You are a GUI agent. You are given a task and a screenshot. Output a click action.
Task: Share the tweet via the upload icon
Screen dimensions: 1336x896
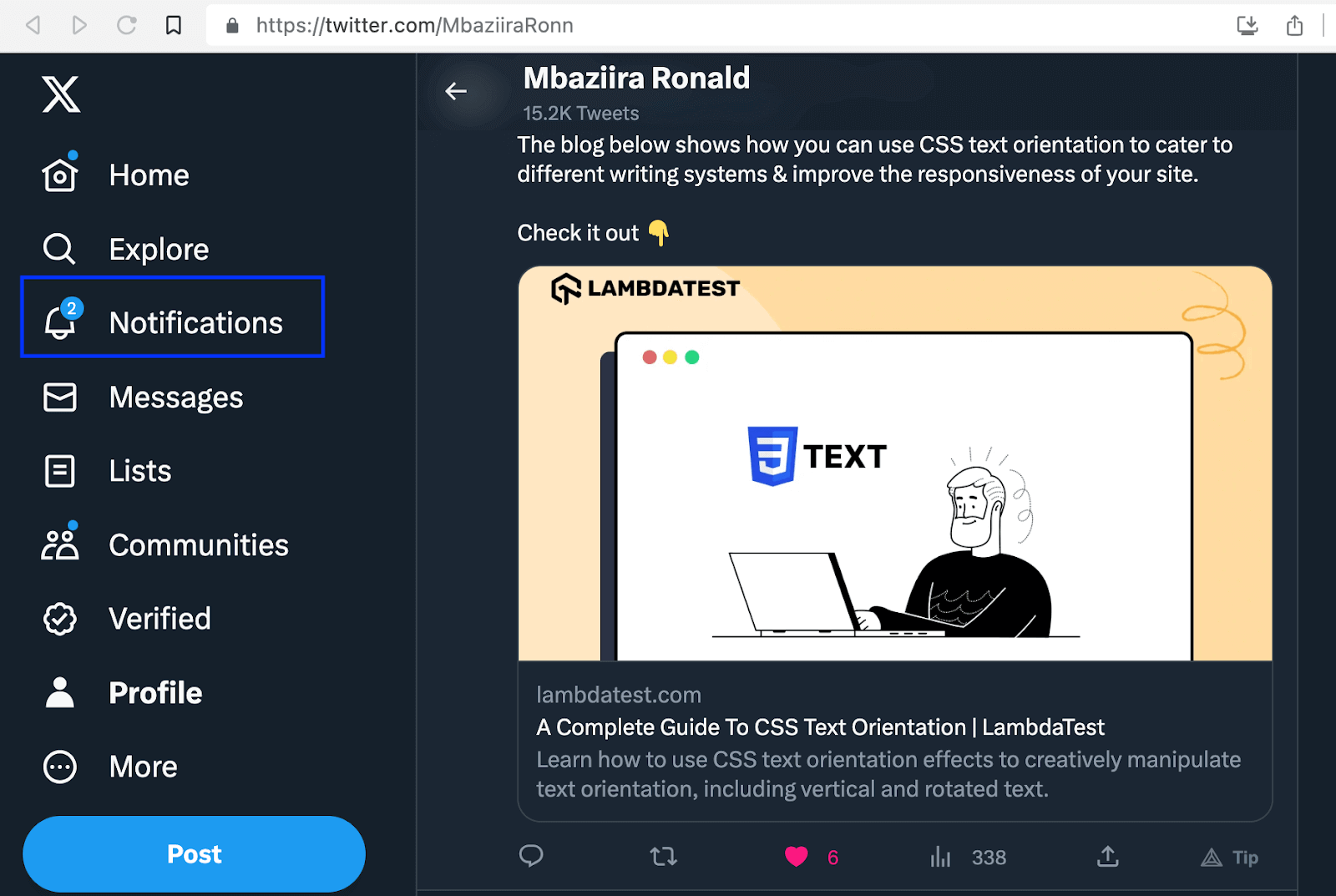(1106, 856)
